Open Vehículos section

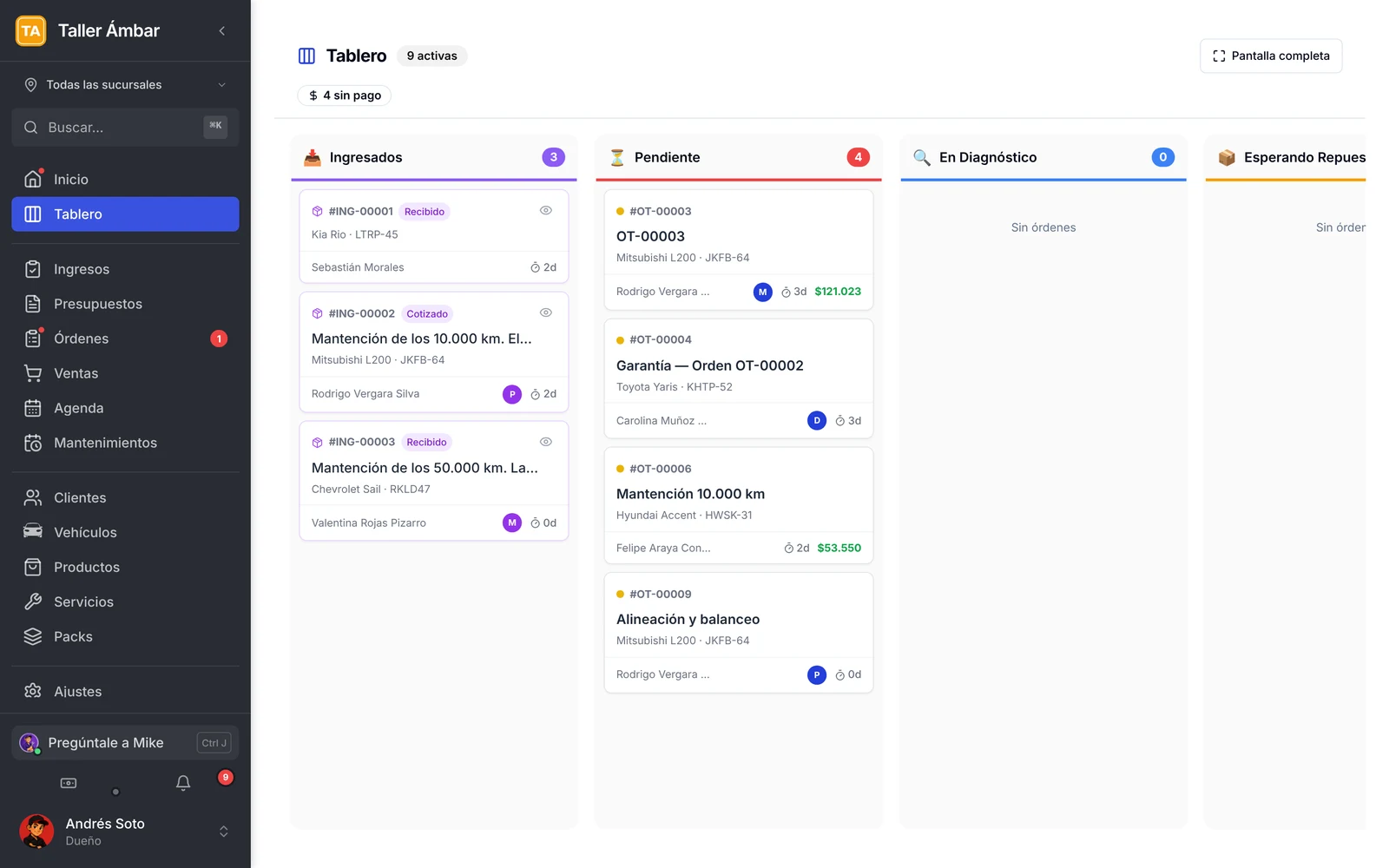point(125,533)
